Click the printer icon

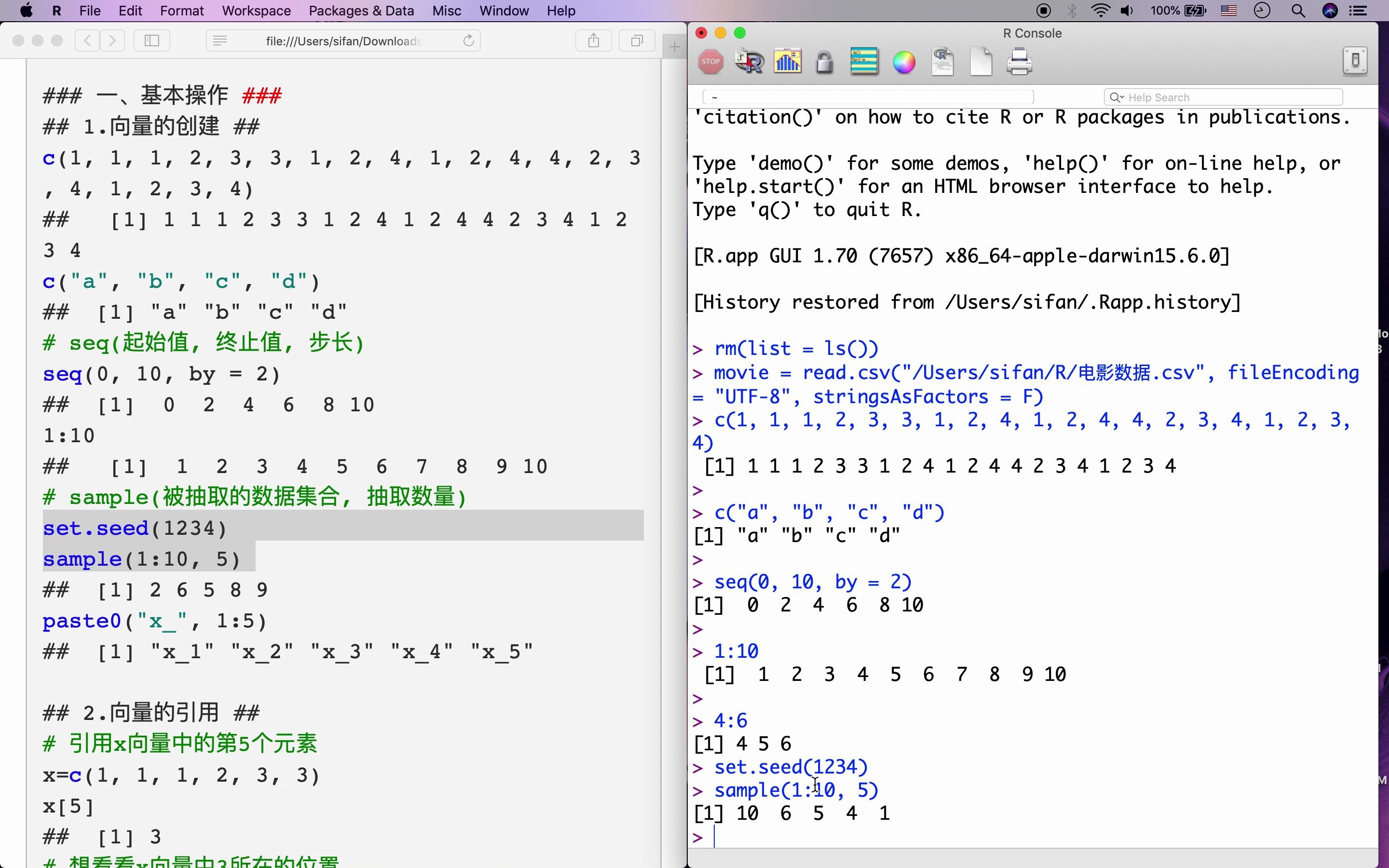(x=1020, y=61)
